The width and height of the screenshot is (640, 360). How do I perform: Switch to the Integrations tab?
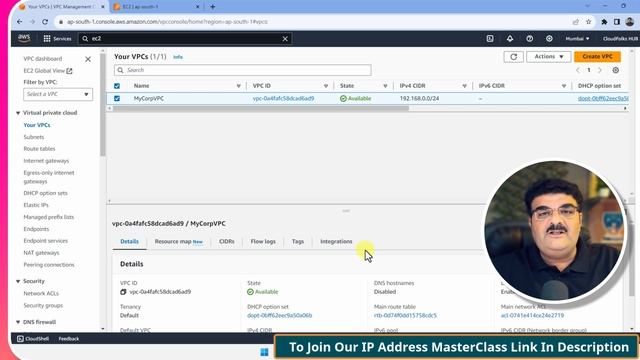point(336,242)
